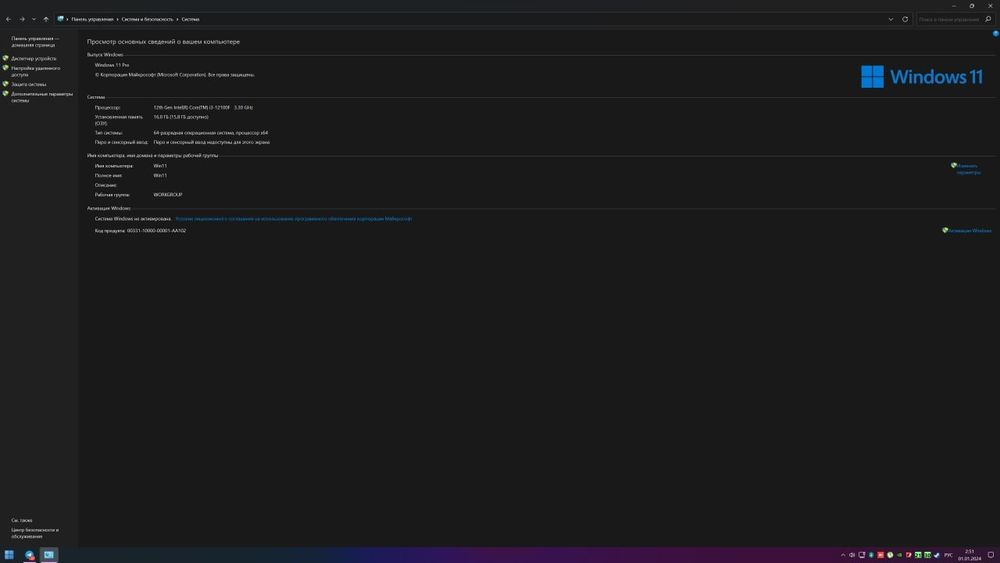The image size is (1000, 563).
Task: Expand chevron after Панель управления breadcrumb
Action: pos(117,19)
